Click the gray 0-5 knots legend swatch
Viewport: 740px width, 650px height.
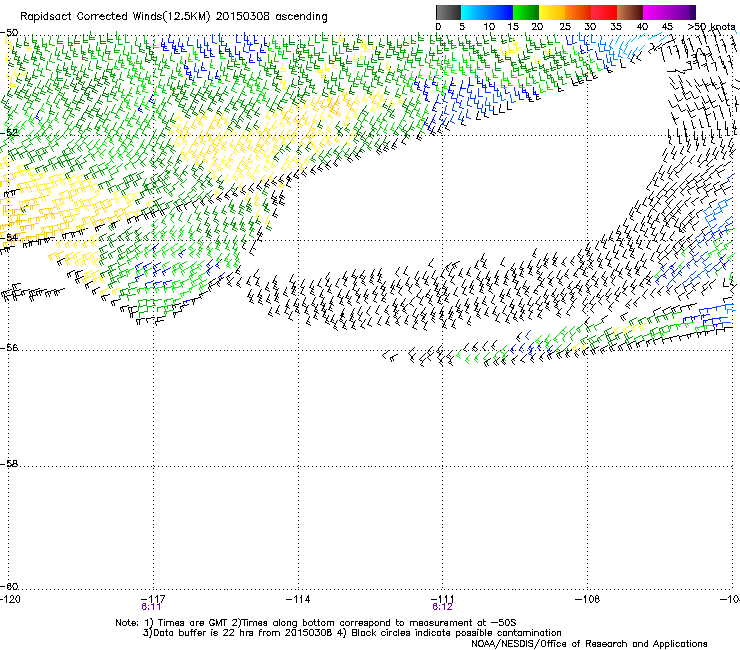448,12
